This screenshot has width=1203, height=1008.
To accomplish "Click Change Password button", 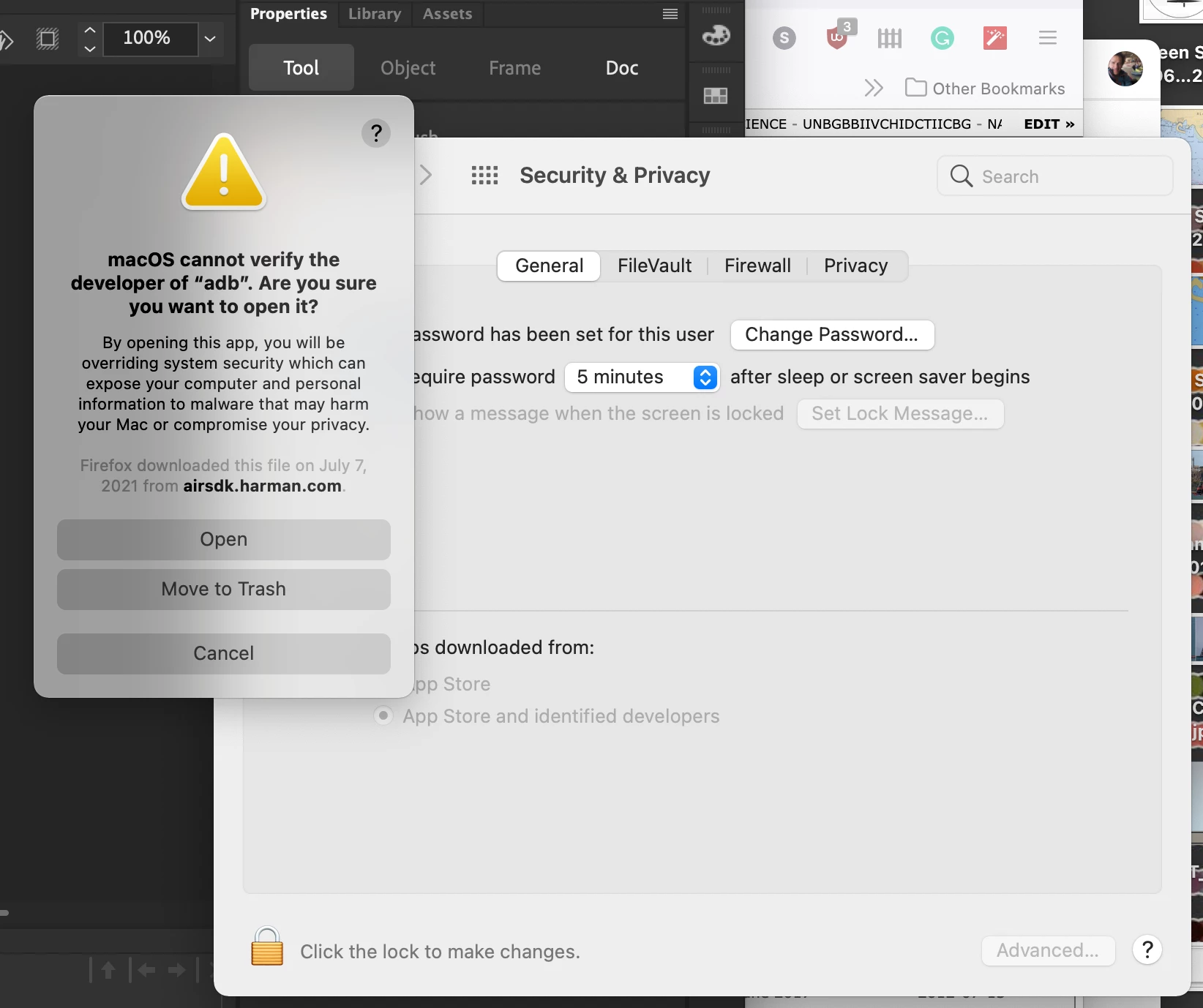I will [832, 335].
